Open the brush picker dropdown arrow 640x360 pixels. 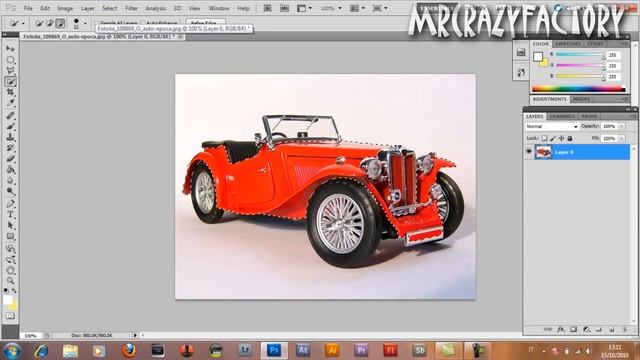[x=85, y=24]
